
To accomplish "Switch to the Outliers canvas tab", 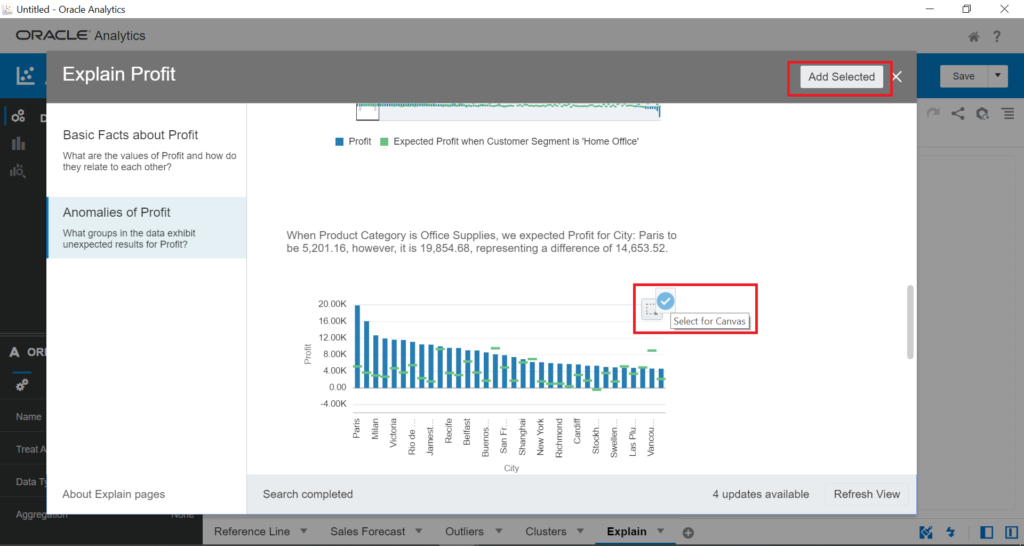I will [464, 532].
